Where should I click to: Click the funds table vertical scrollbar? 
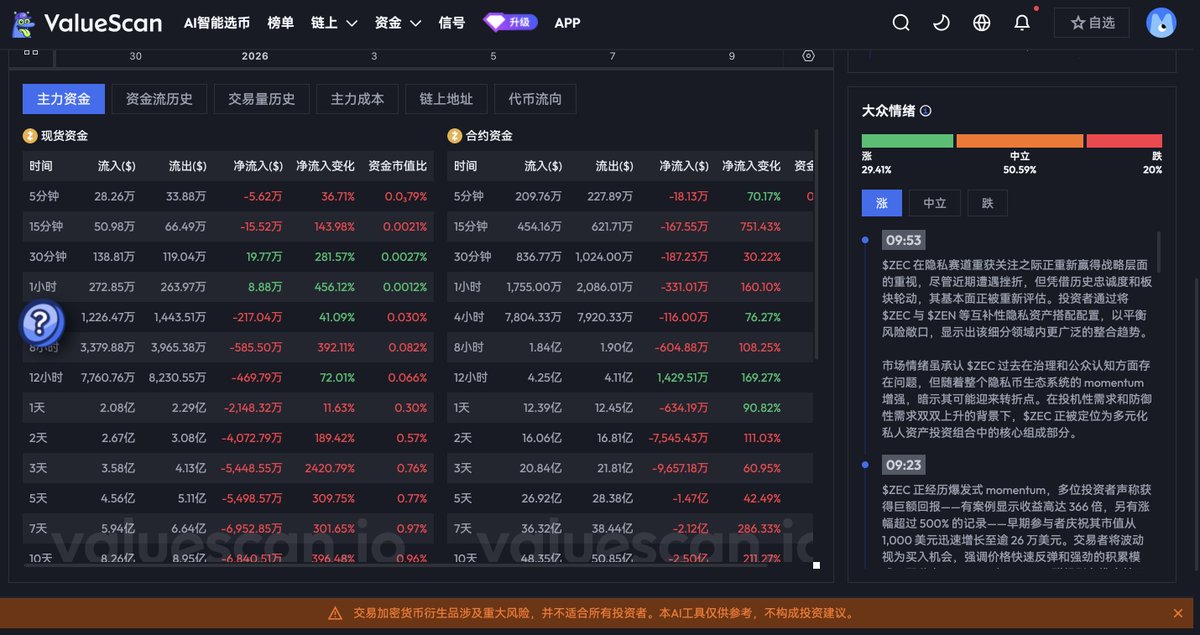(x=816, y=245)
